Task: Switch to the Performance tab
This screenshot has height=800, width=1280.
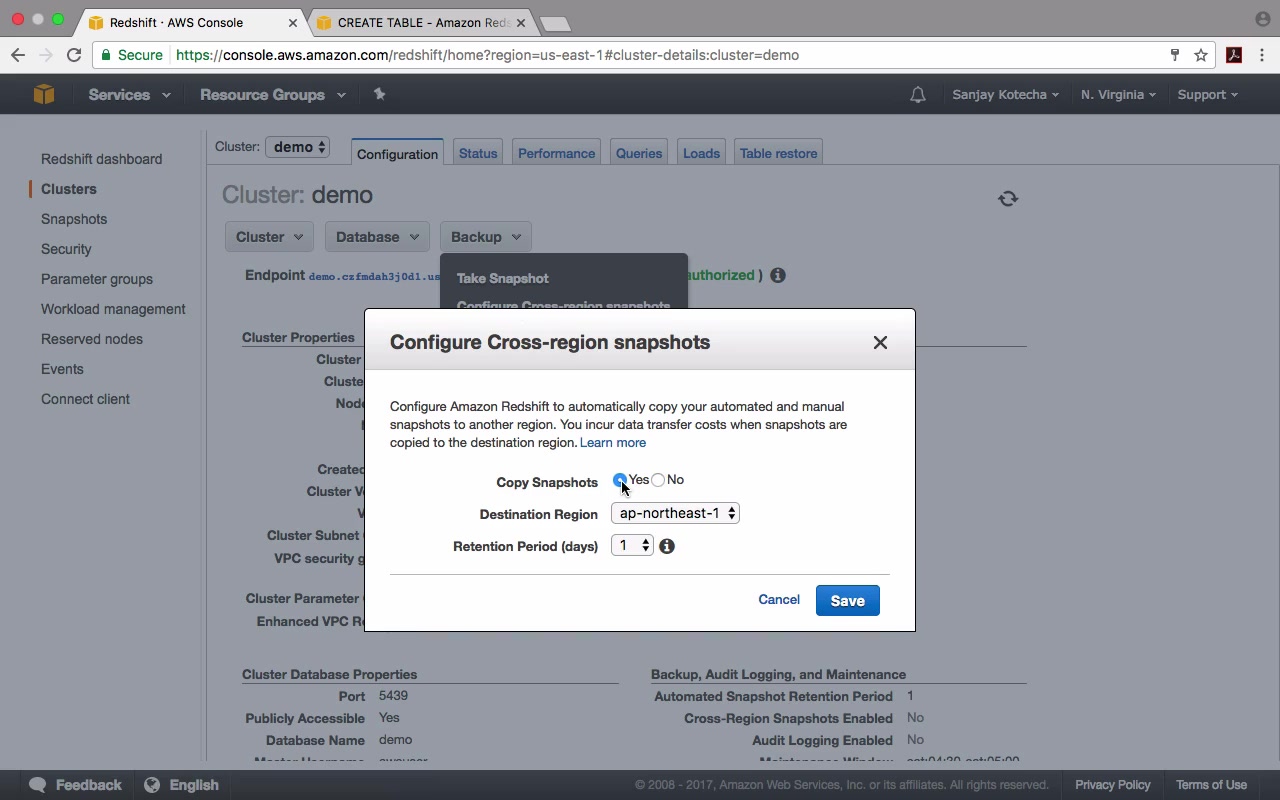Action: pos(556,153)
